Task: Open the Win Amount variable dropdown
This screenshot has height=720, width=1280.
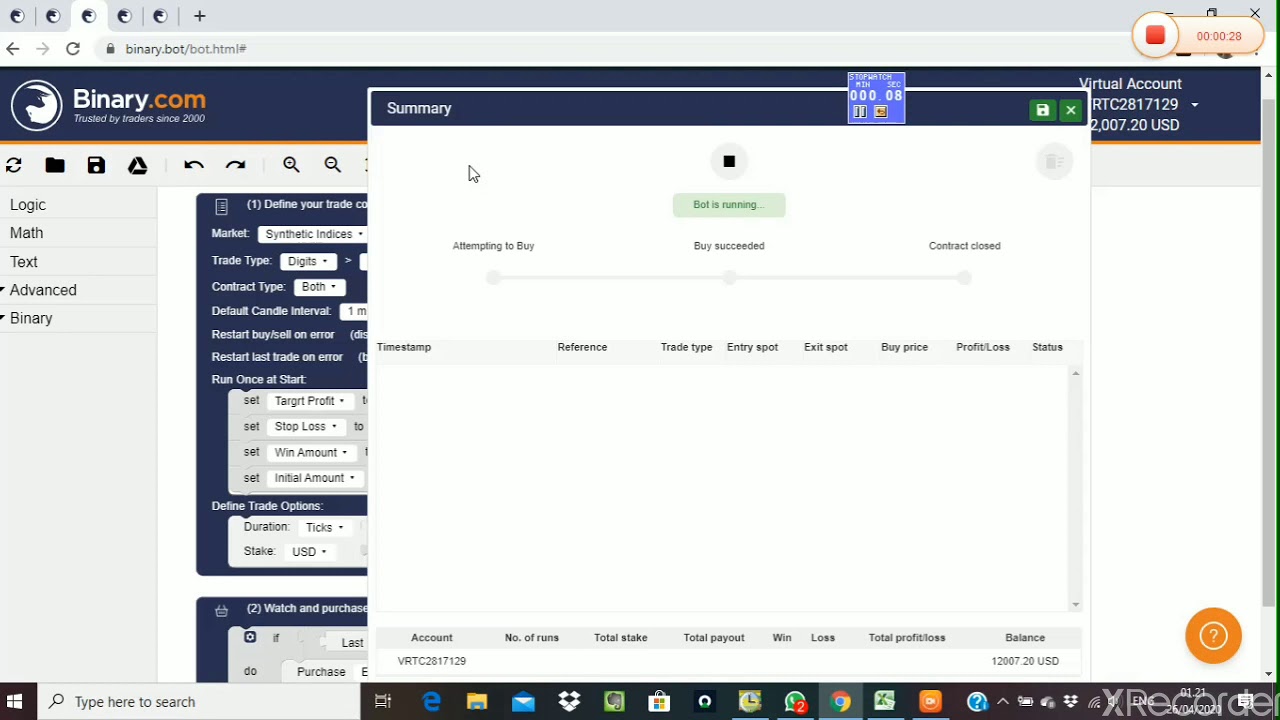Action: tap(311, 453)
